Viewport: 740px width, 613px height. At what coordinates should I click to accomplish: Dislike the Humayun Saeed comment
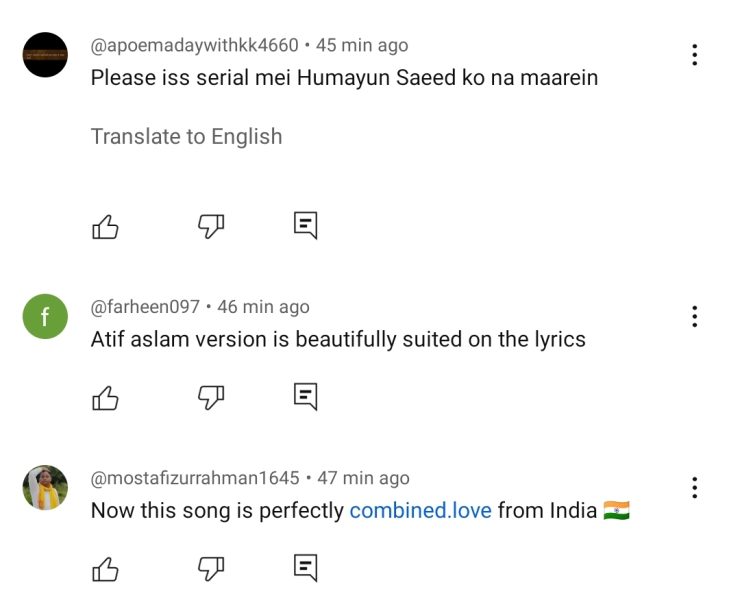[x=211, y=227]
